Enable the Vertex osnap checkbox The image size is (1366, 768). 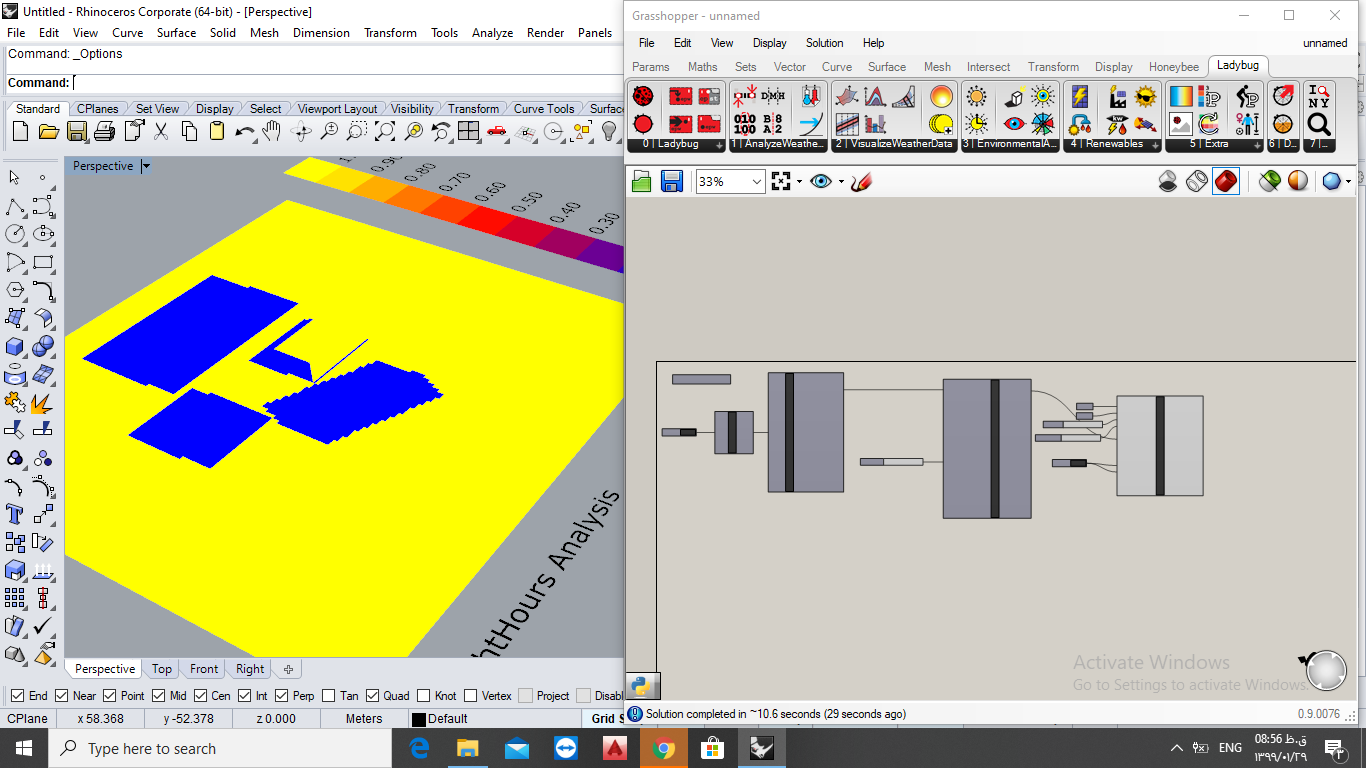(x=470, y=696)
